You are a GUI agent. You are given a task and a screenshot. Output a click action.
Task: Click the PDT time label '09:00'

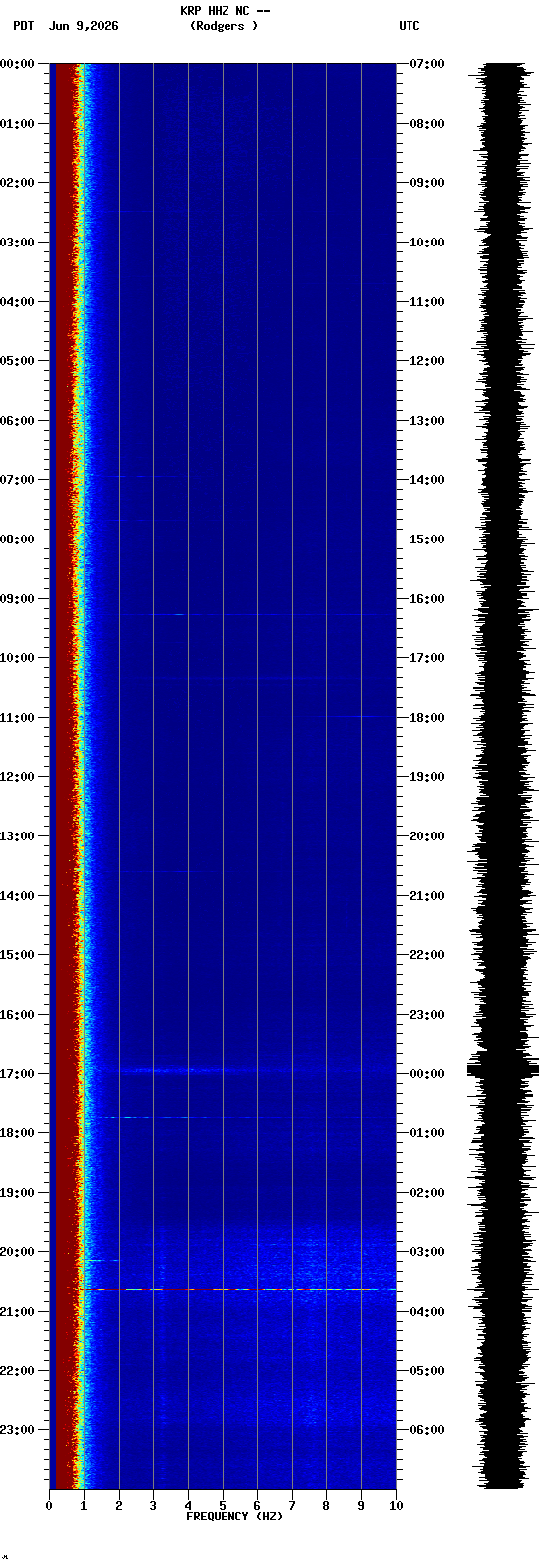pyautogui.click(x=18, y=599)
